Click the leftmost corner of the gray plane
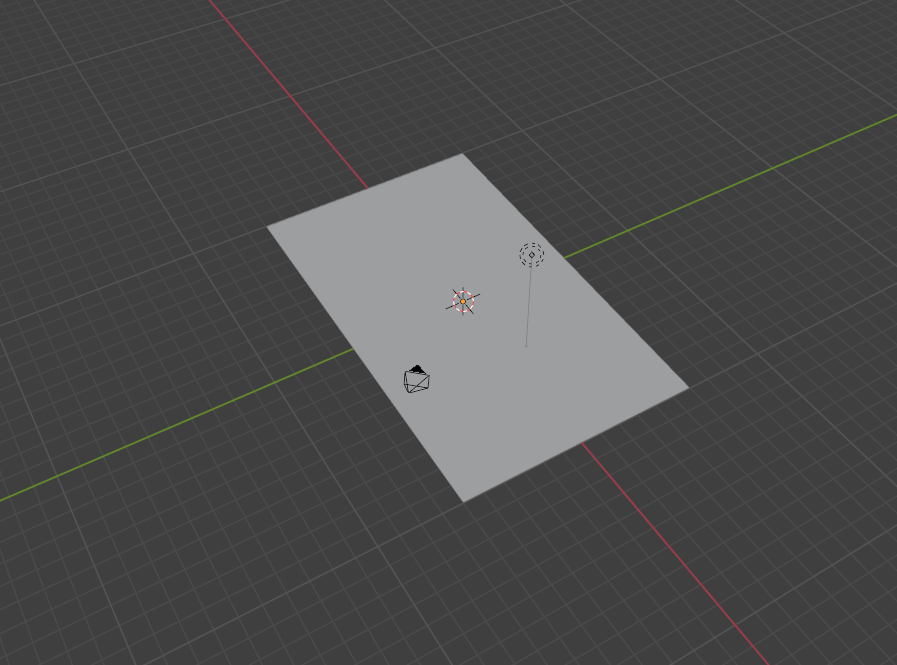897x665 pixels. 269,228
